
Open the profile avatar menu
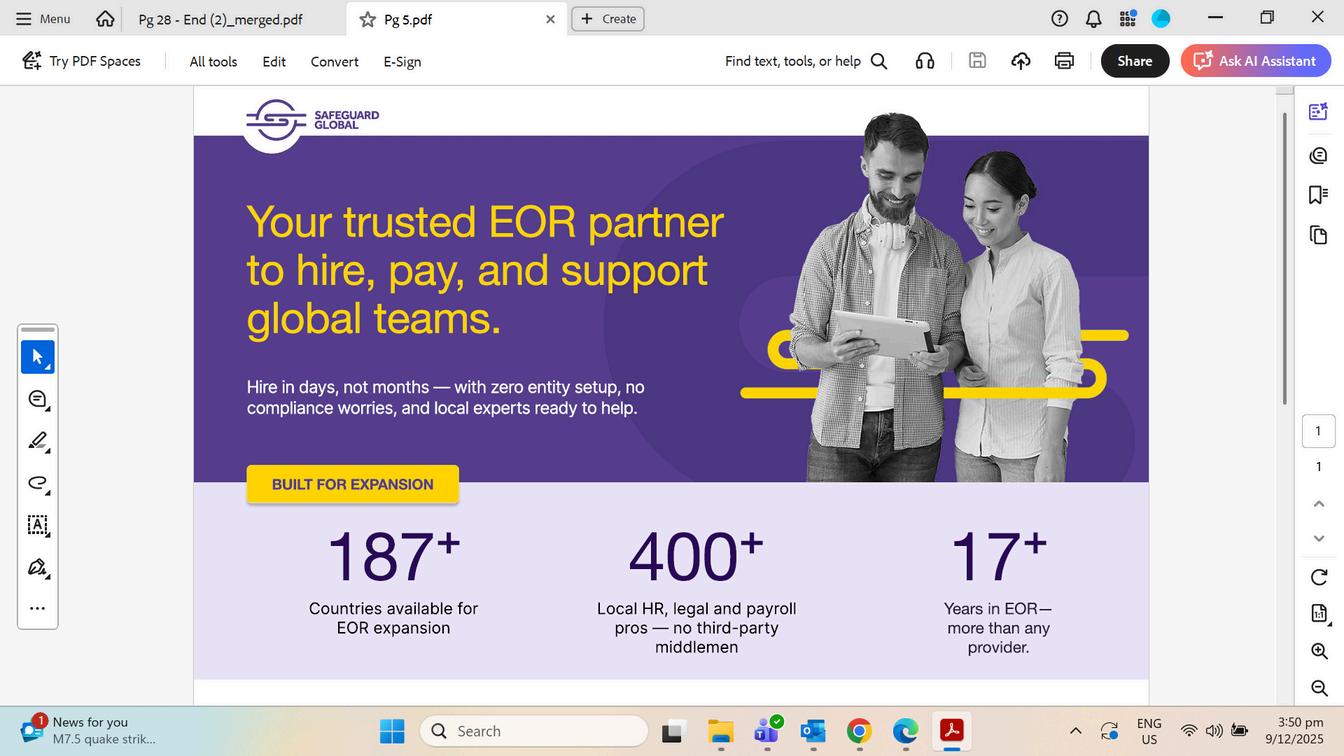1161,18
